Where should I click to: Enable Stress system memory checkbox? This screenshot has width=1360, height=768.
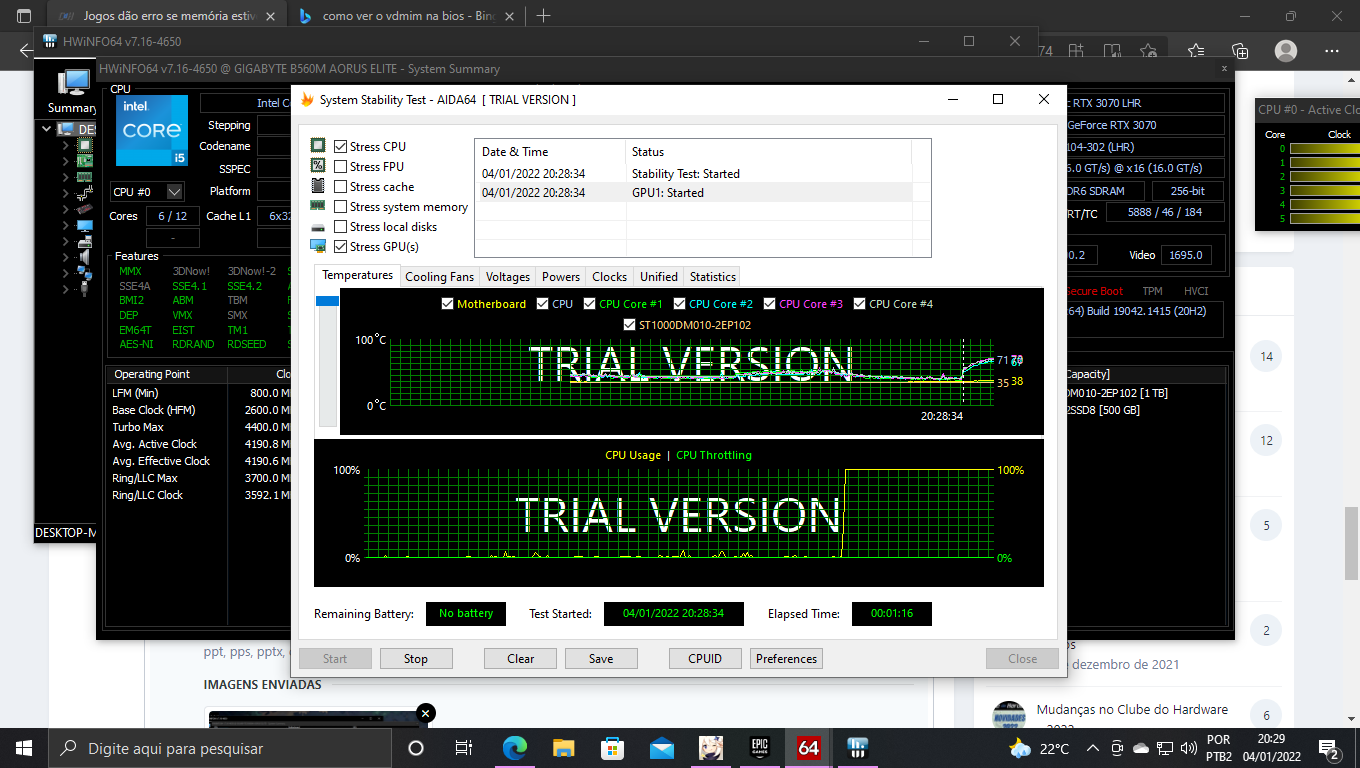click(x=341, y=207)
